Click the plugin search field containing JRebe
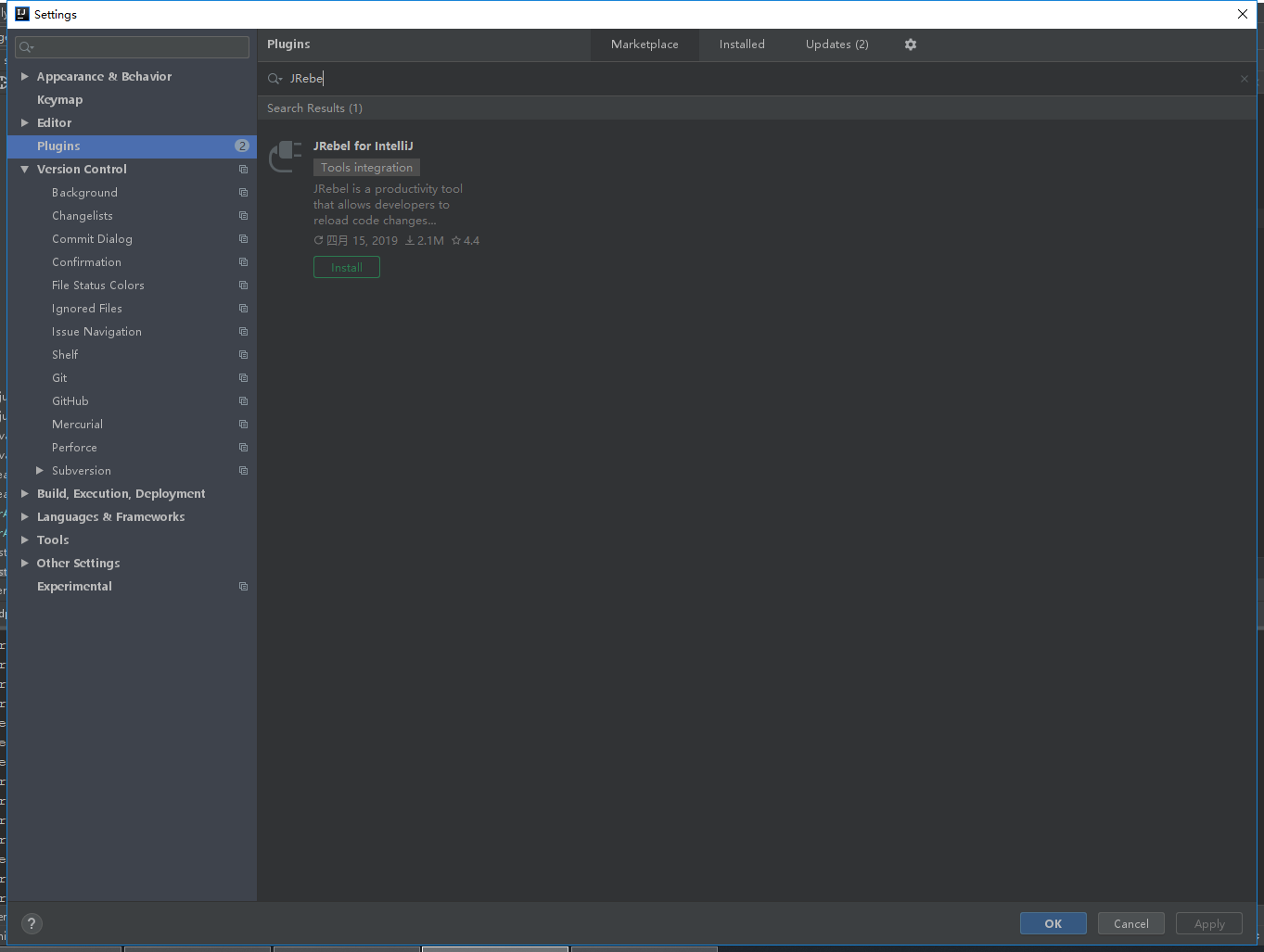Viewport: 1264px width, 952px height. point(757,79)
